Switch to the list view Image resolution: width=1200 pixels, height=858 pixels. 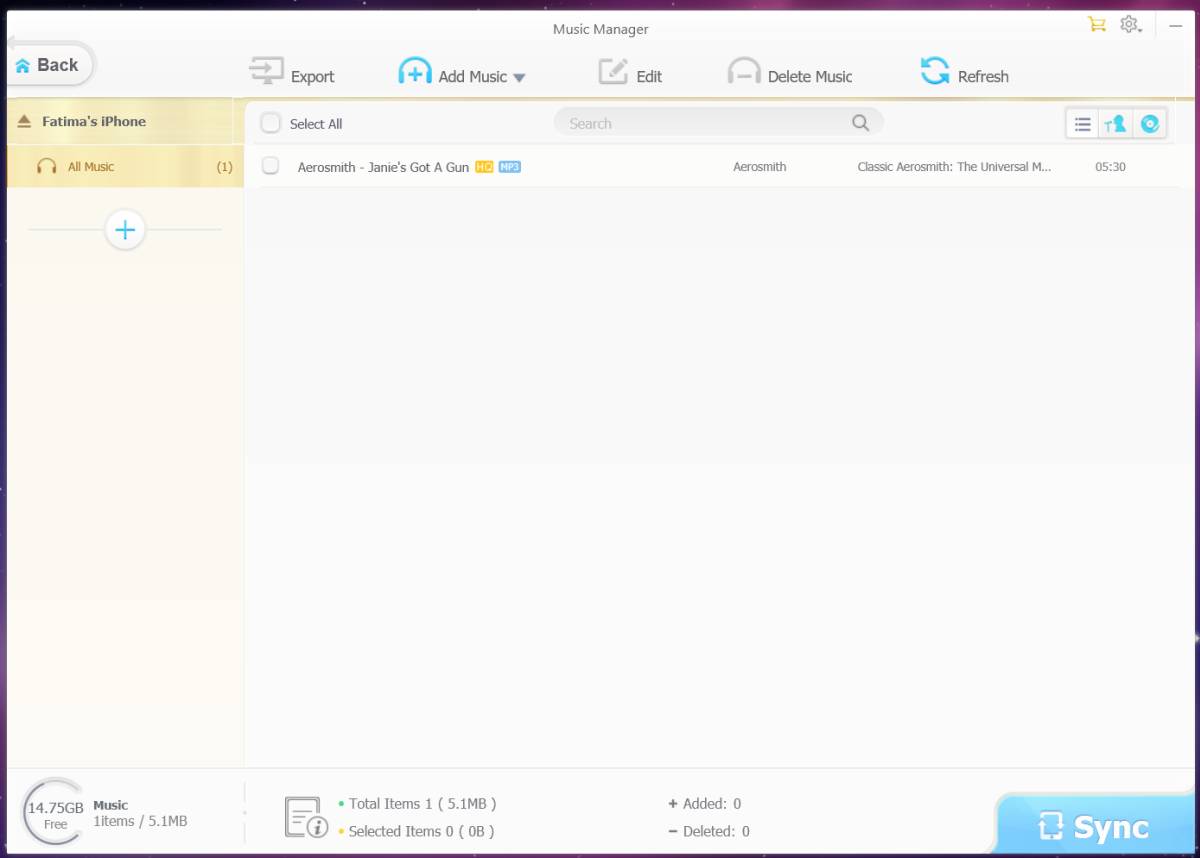click(x=1082, y=124)
